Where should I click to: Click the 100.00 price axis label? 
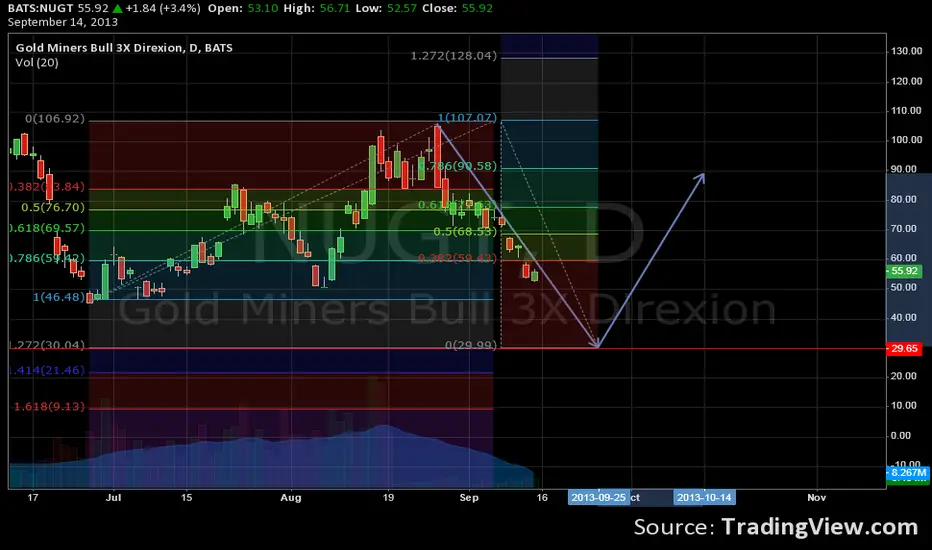click(906, 140)
